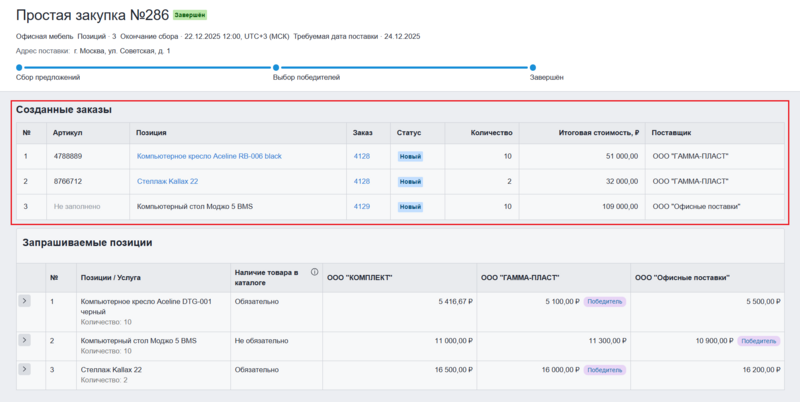Open 'Стеллаж Kallax 22' link in created orders
Screen dimensions: 800x402
pos(167,181)
